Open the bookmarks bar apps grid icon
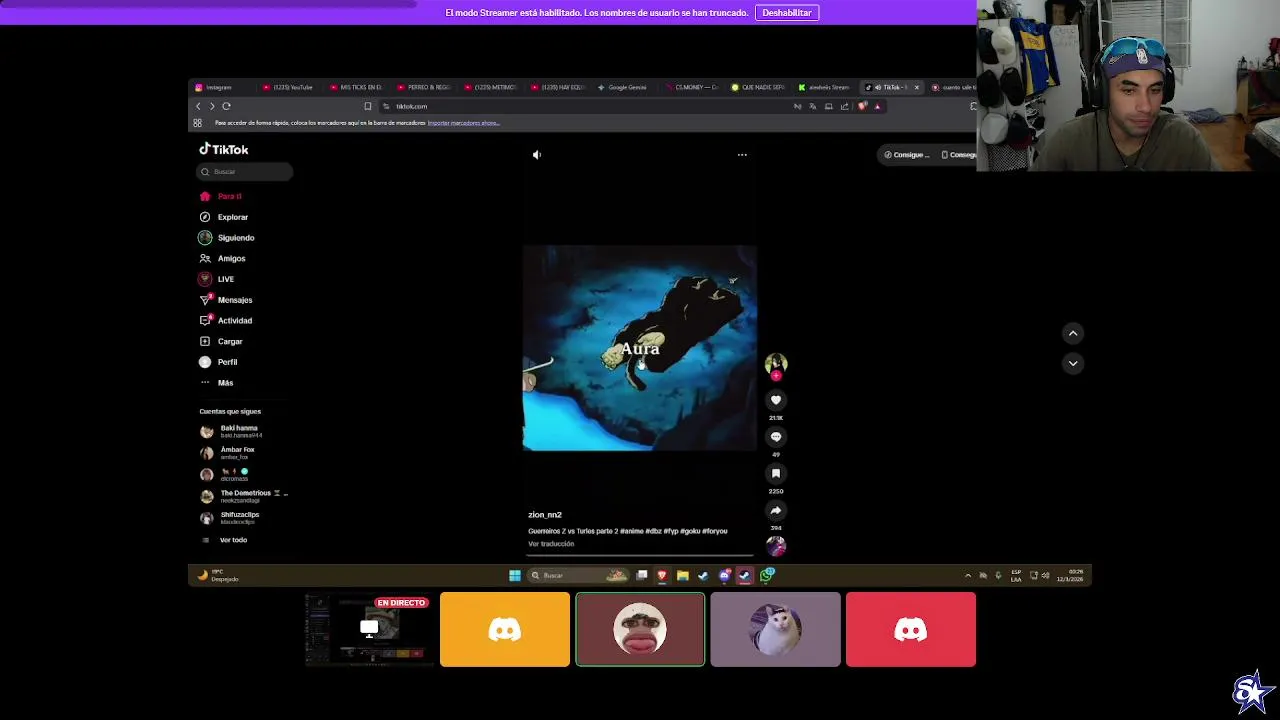Viewport: 1280px width, 720px height. [197, 123]
